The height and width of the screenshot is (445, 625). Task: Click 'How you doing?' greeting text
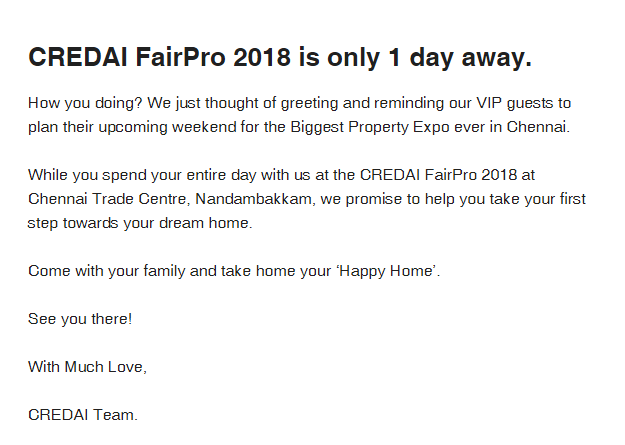coord(85,103)
